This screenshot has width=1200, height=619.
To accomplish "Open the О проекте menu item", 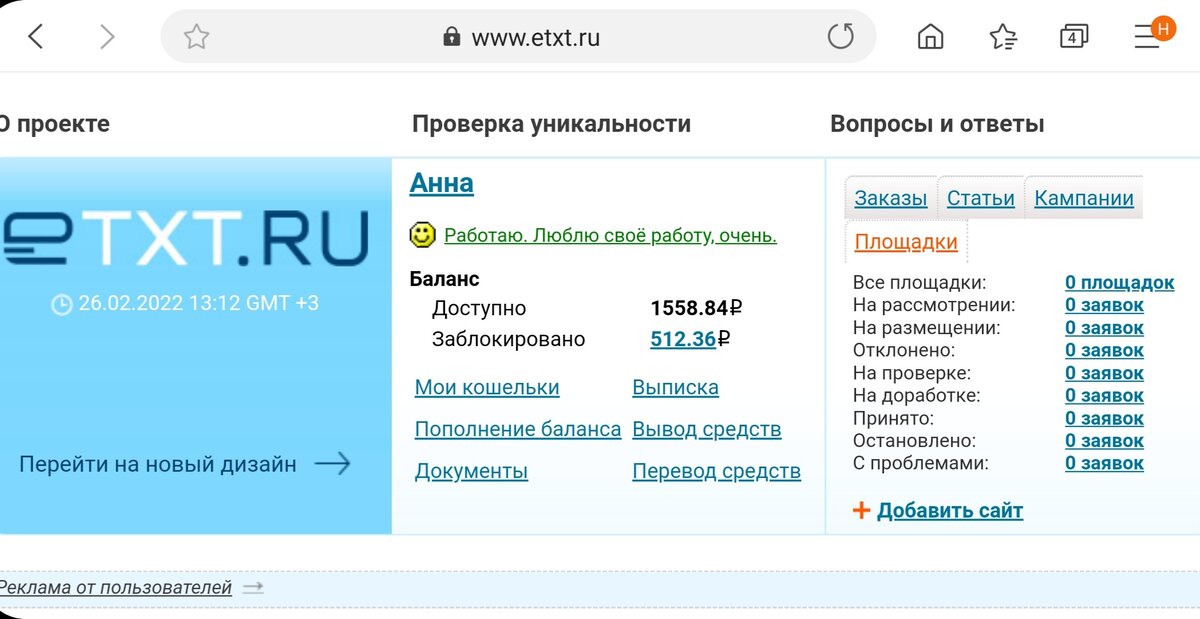I will pyautogui.click(x=54, y=124).
